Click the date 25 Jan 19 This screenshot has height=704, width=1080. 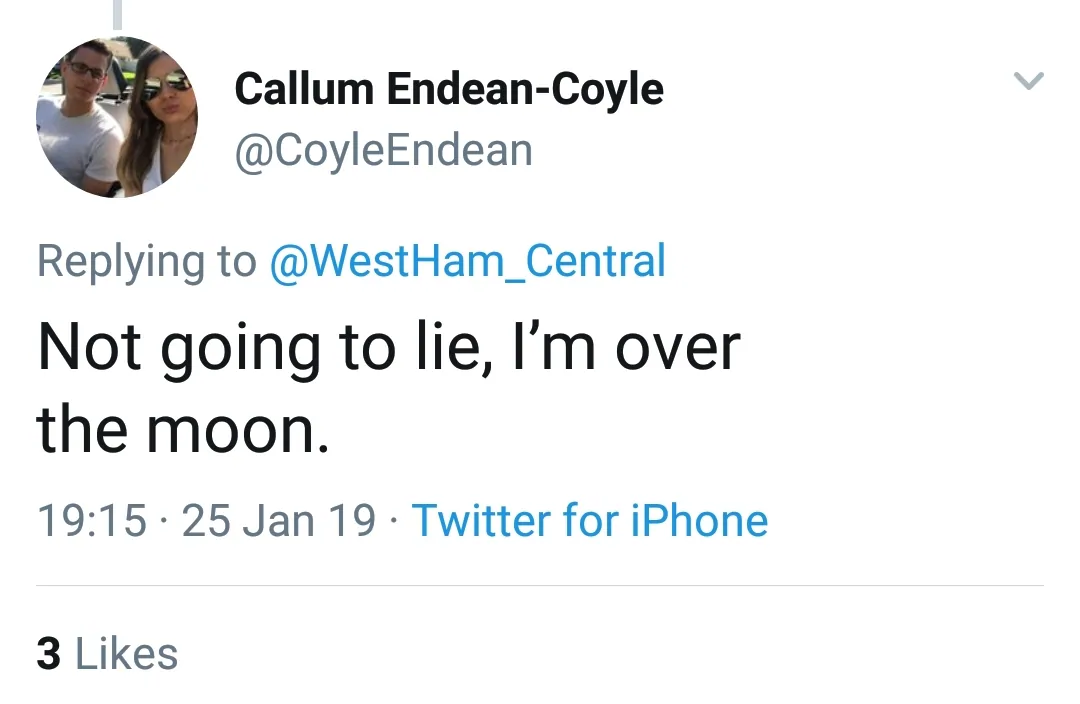click(279, 521)
